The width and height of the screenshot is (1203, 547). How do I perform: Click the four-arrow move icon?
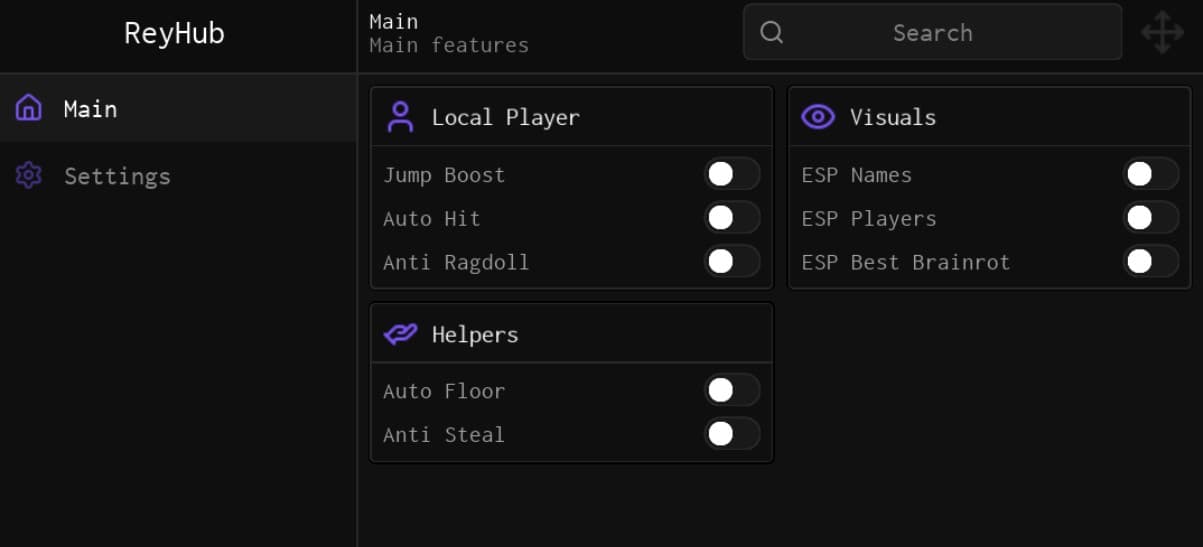click(x=1162, y=33)
